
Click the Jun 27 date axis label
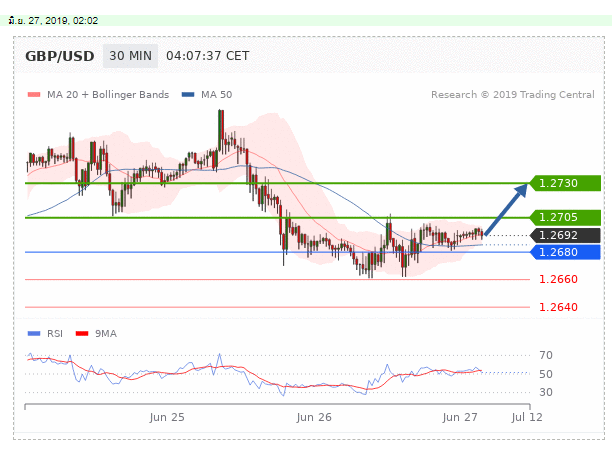tap(460, 417)
